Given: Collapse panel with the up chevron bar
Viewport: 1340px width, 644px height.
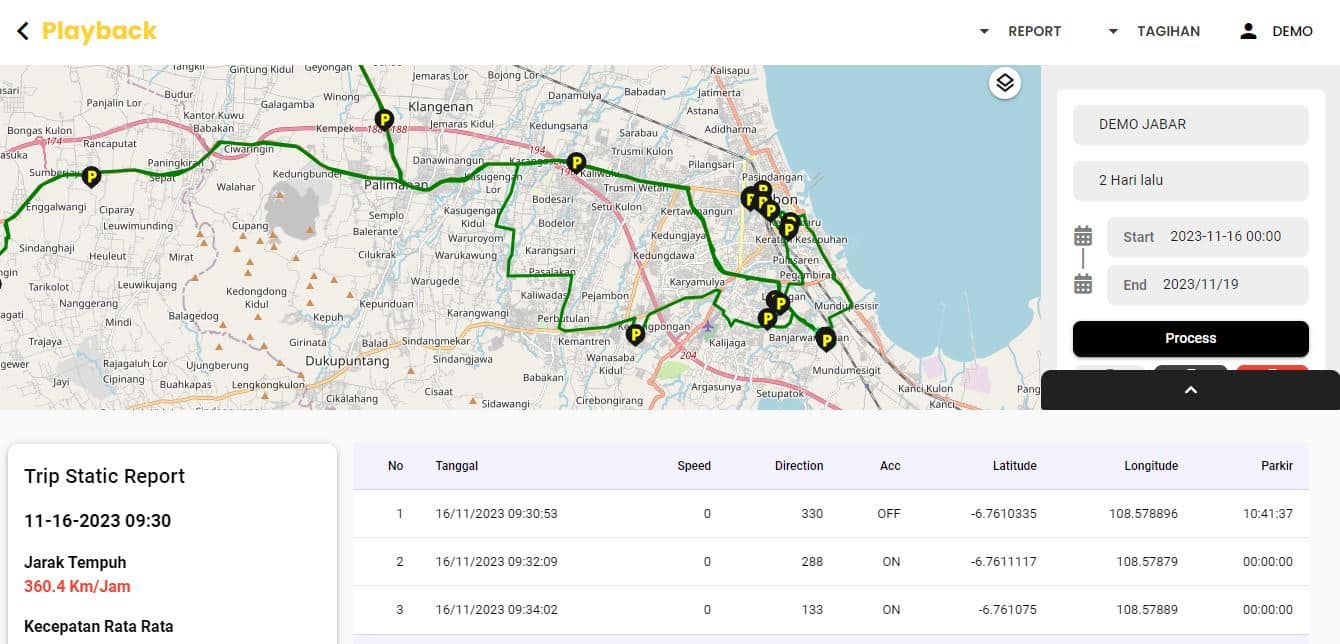Looking at the screenshot, I should 1190,390.
